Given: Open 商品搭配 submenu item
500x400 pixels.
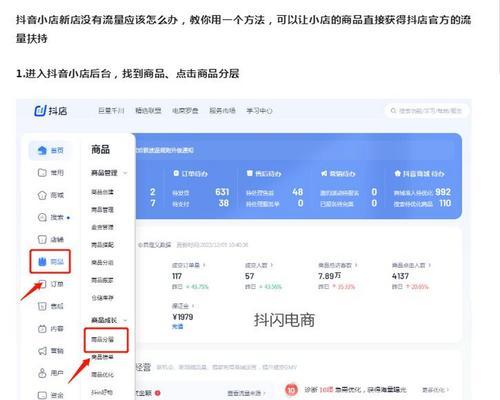Looking at the screenshot, I should click(x=102, y=245).
